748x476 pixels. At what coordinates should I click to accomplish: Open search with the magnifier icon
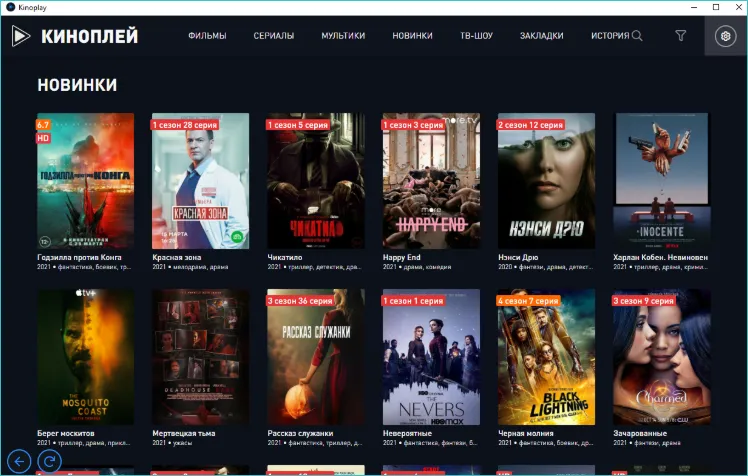pos(637,36)
